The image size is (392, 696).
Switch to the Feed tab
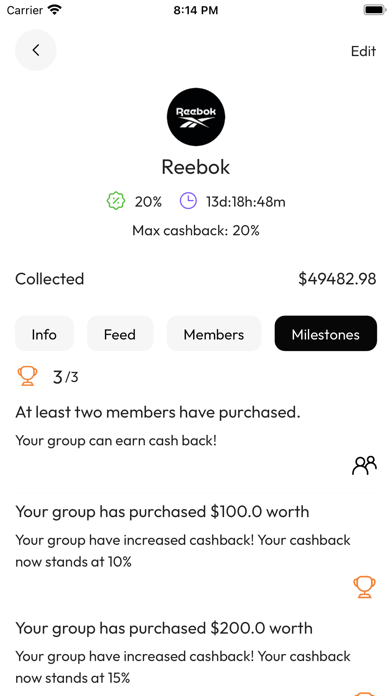pyautogui.click(x=120, y=334)
